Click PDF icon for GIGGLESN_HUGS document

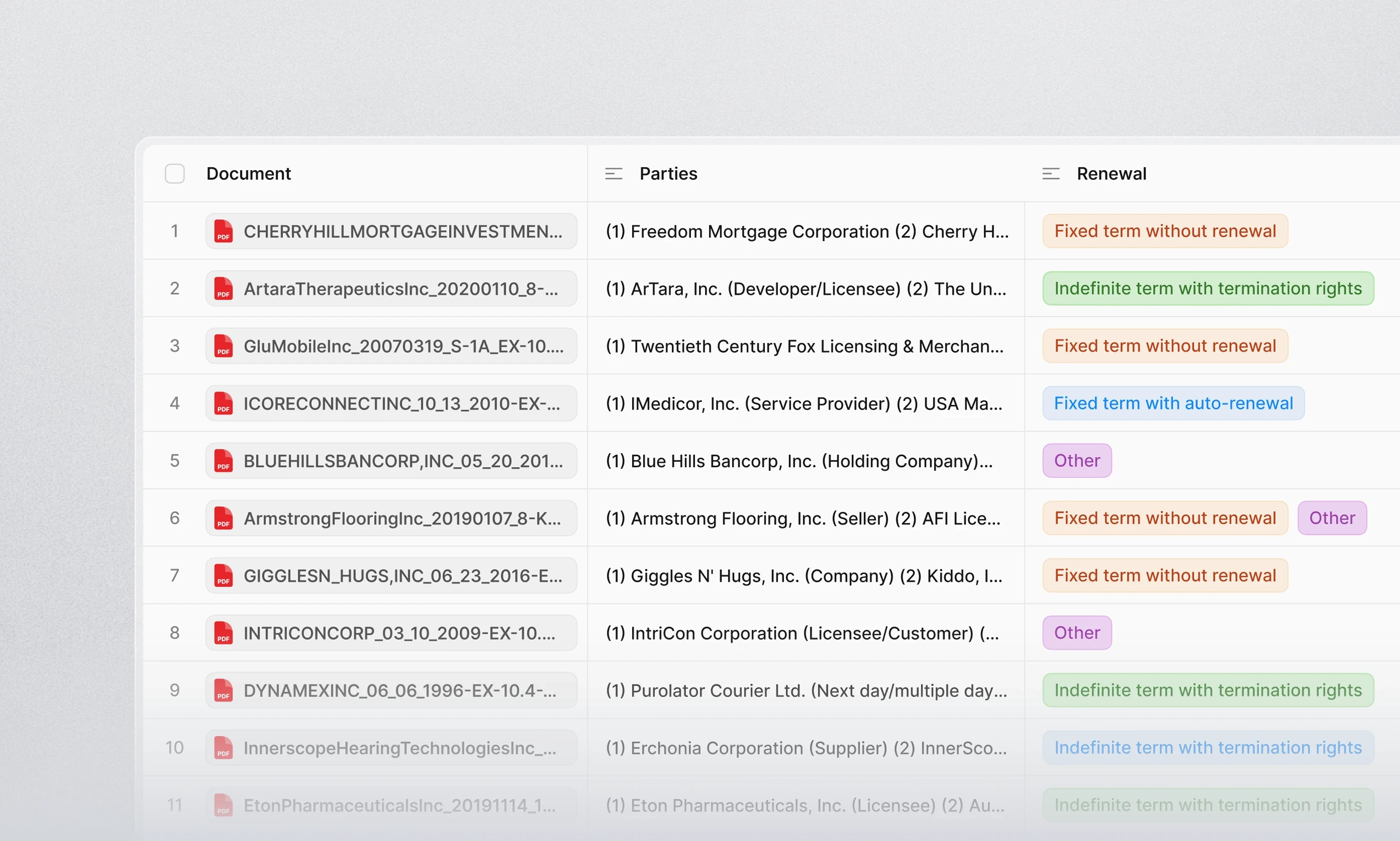tap(223, 576)
